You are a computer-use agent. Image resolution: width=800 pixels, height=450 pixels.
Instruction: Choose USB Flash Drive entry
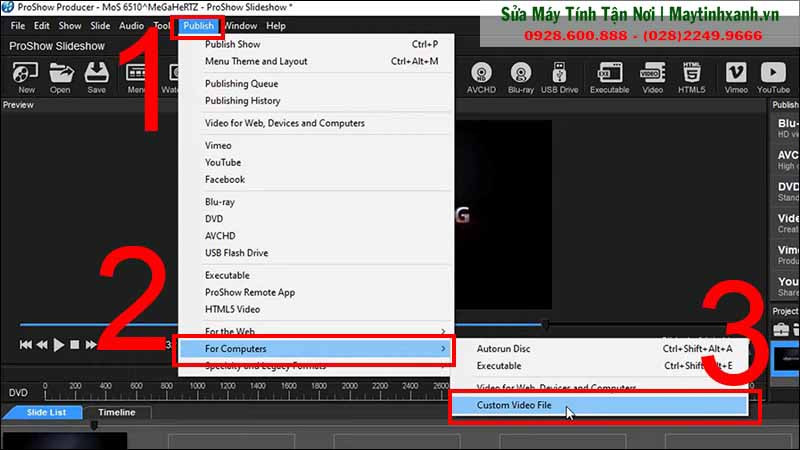(x=316, y=253)
